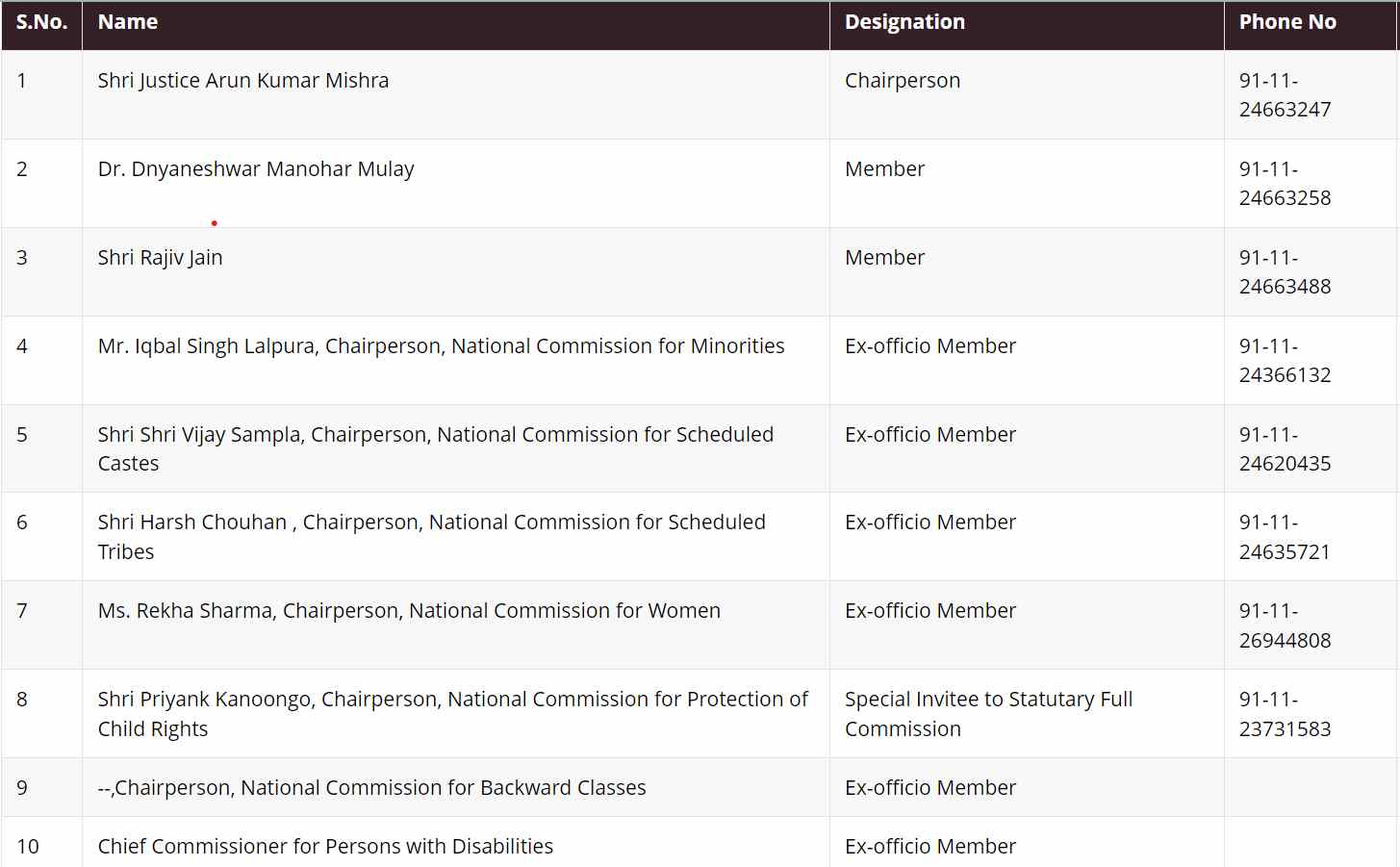Select the Mr. Iqbal Singh Lalpura entry

[441, 346]
